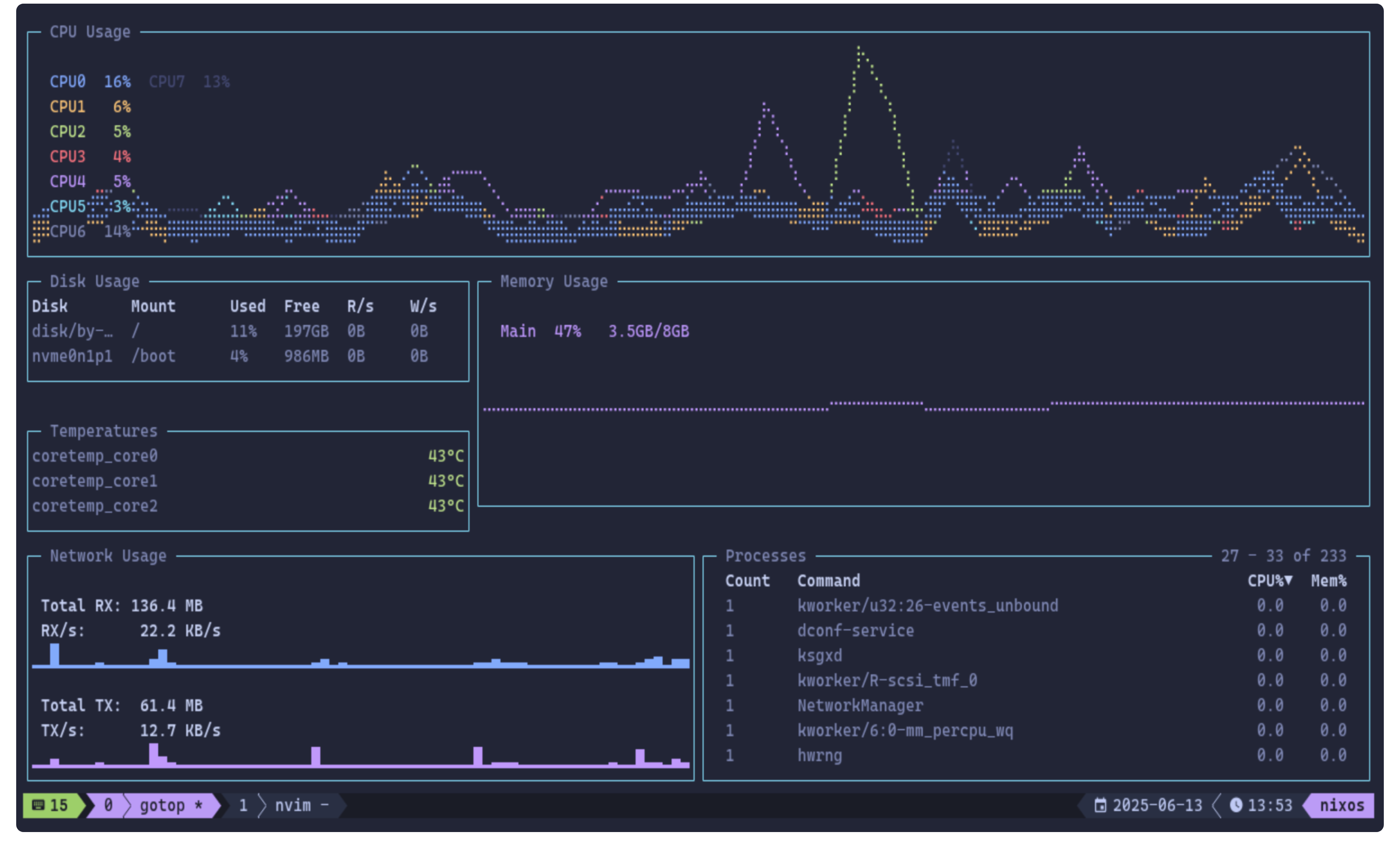This screenshot has height=860, width=1400.
Task: Click the Total TX: 61.4 MB line
Action: point(121,705)
